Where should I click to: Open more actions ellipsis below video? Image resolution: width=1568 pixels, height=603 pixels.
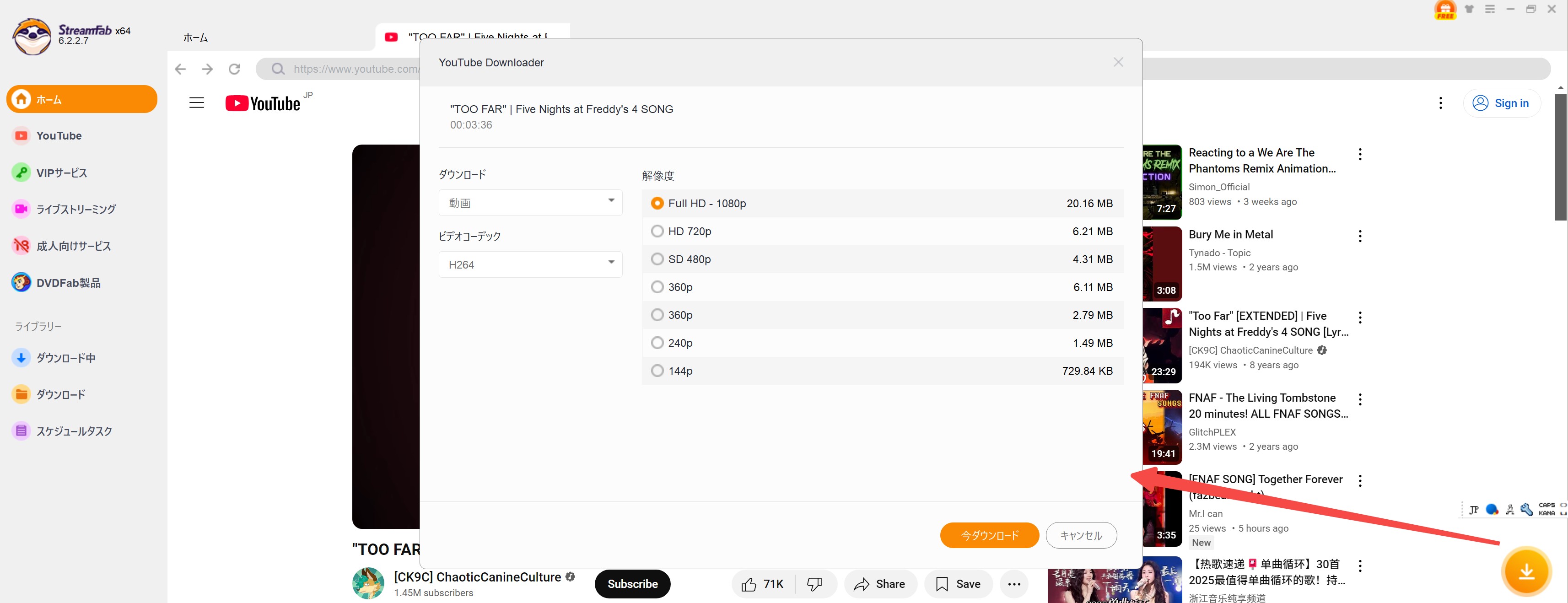(1014, 584)
